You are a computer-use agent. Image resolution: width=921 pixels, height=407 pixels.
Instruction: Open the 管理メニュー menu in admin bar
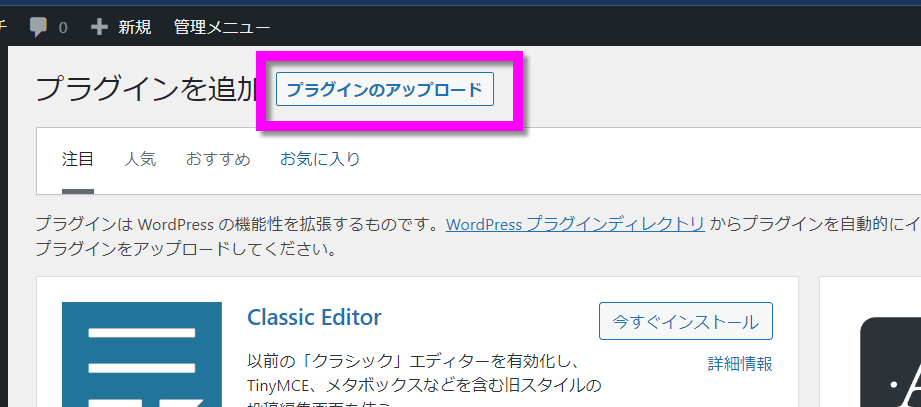(x=221, y=27)
